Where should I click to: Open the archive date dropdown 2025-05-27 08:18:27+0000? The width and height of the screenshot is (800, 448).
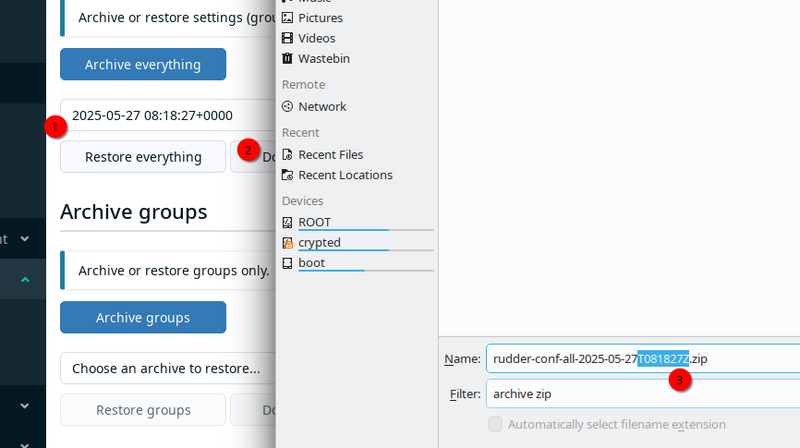168,115
